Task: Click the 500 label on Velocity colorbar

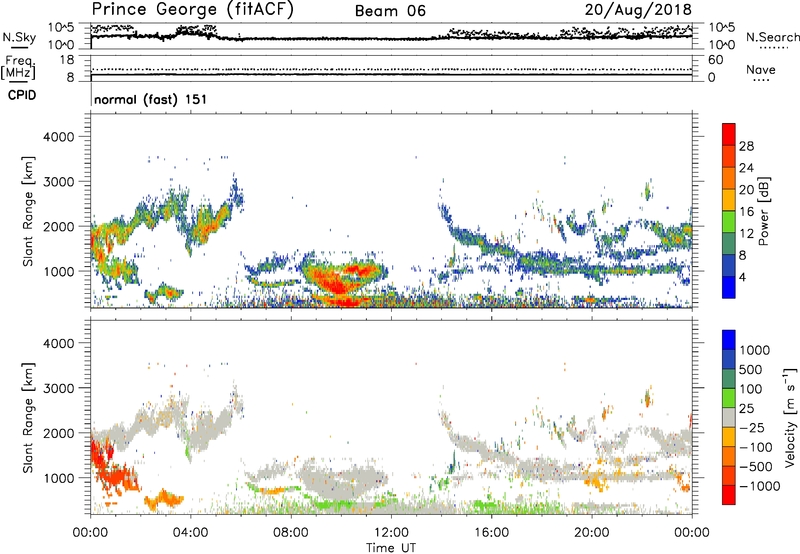Action: [x=751, y=370]
